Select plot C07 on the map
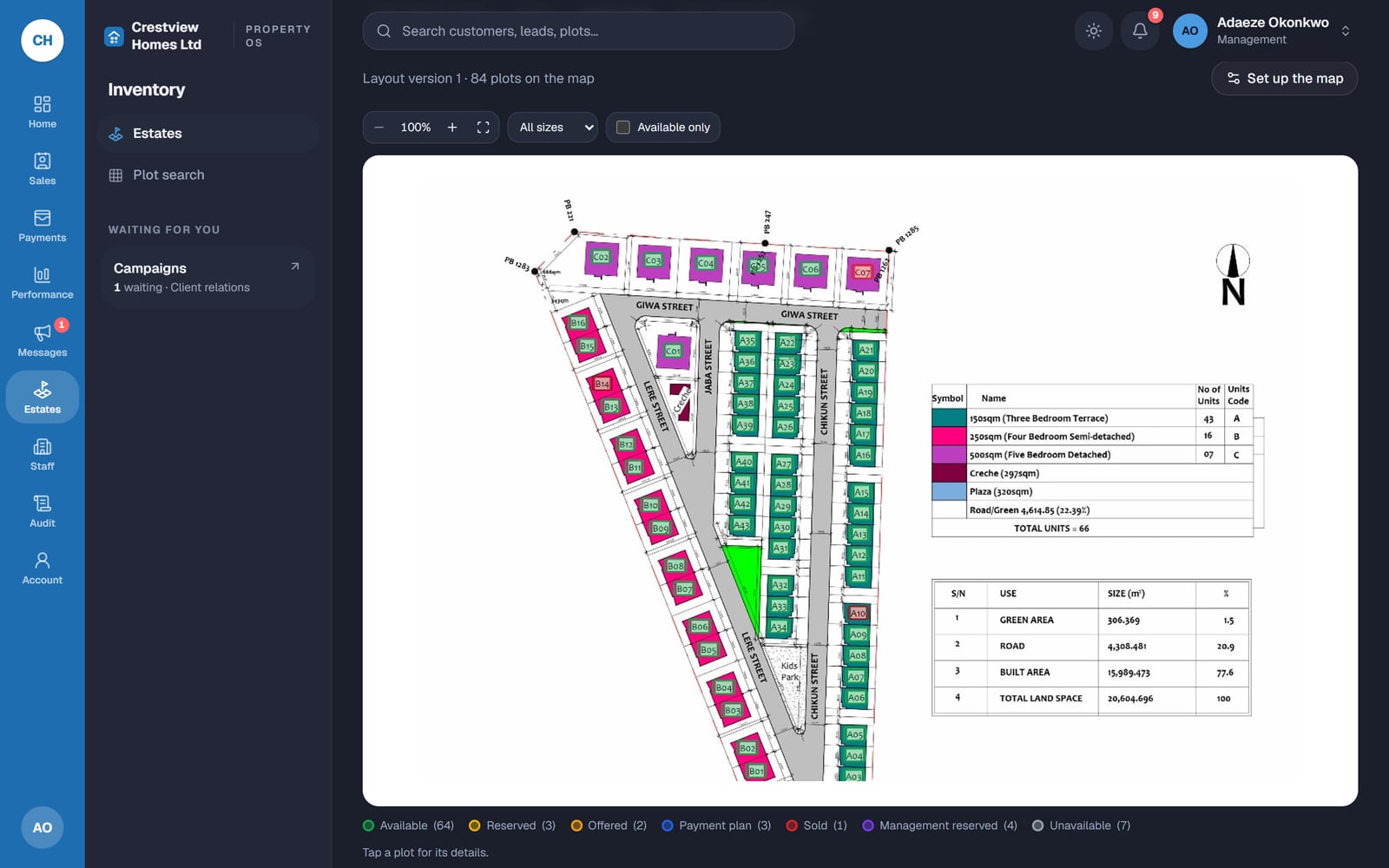1389x868 pixels. 862,273
